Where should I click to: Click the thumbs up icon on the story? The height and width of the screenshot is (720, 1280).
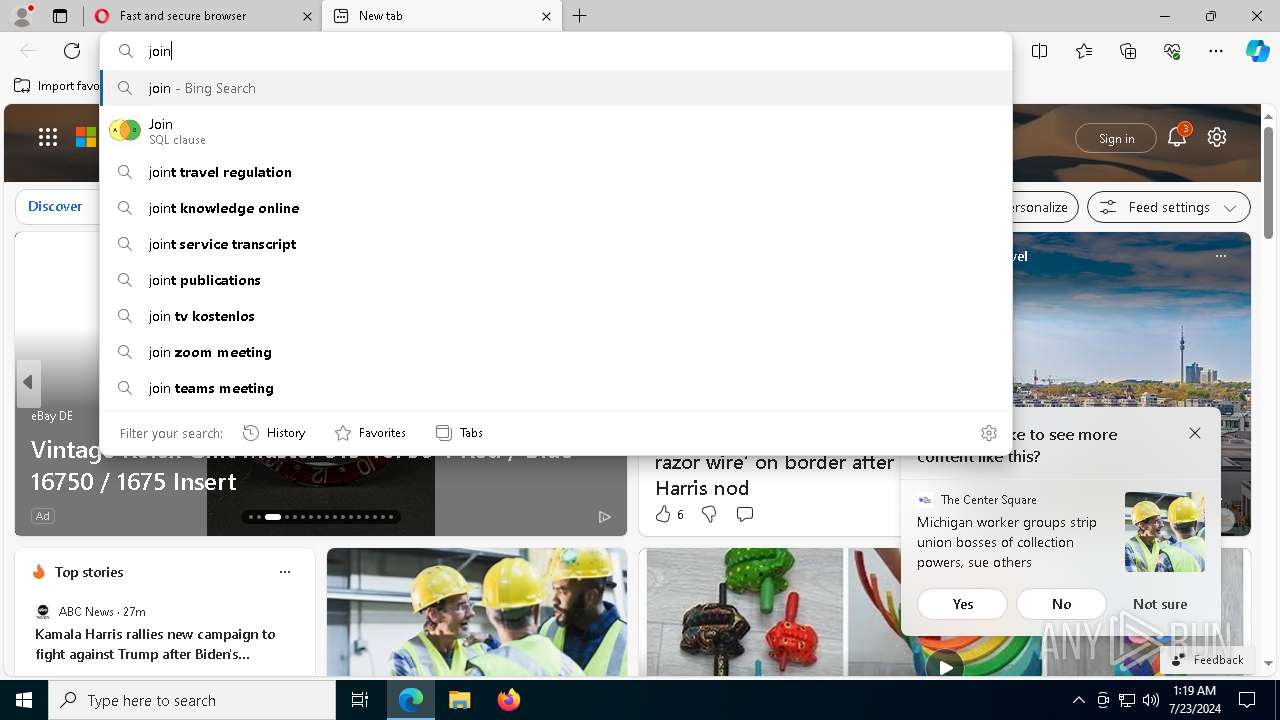pyautogui.click(x=662, y=514)
